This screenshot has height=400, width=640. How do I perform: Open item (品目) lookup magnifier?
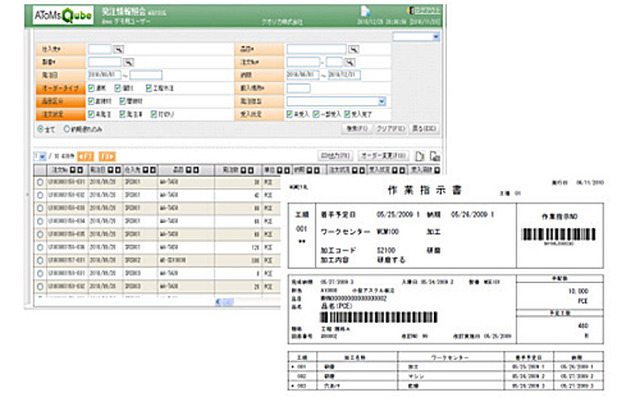pos(353,49)
